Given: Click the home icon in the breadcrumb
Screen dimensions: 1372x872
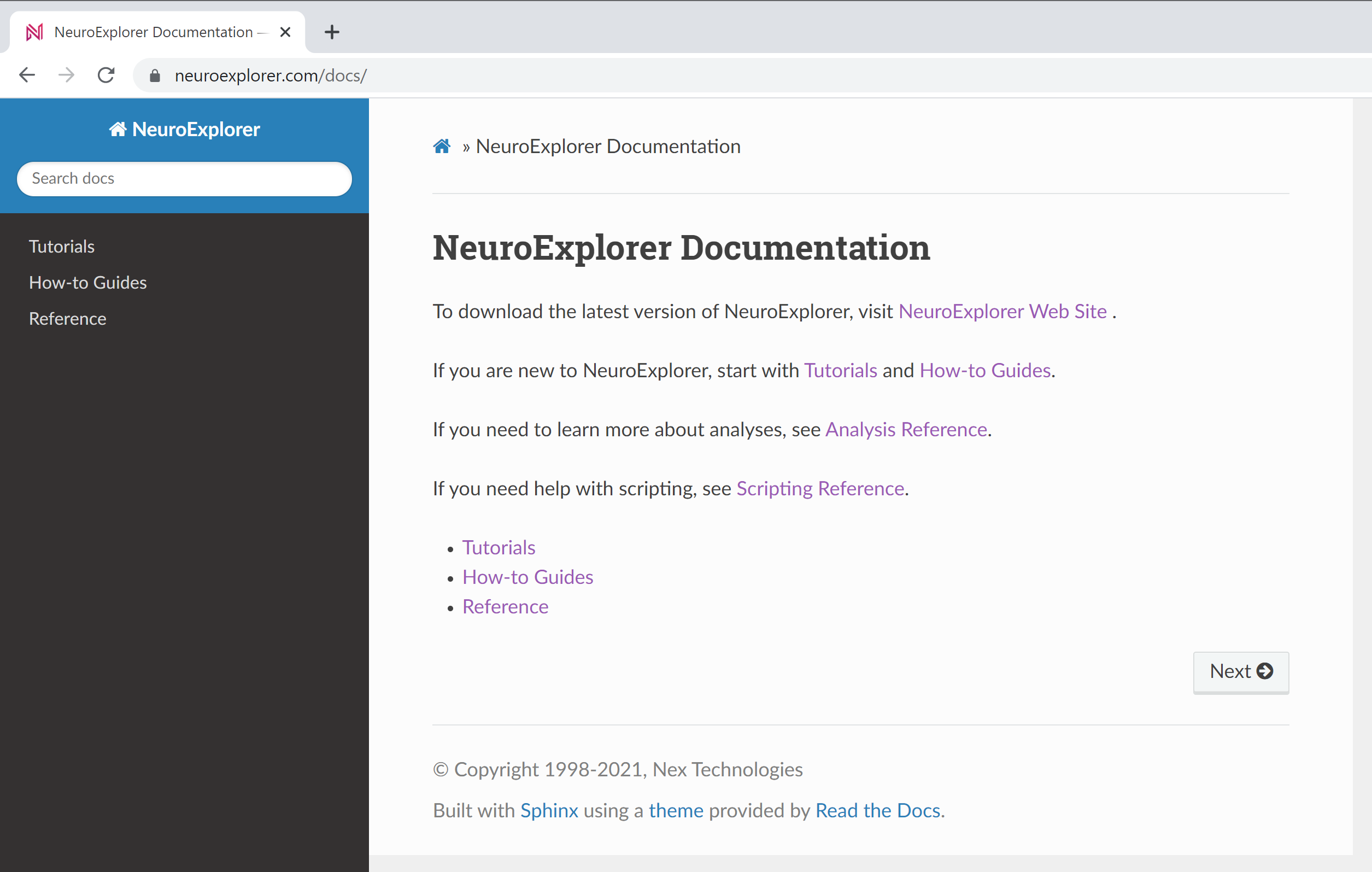Looking at the screenshot, I should click(x=442, y=147).
